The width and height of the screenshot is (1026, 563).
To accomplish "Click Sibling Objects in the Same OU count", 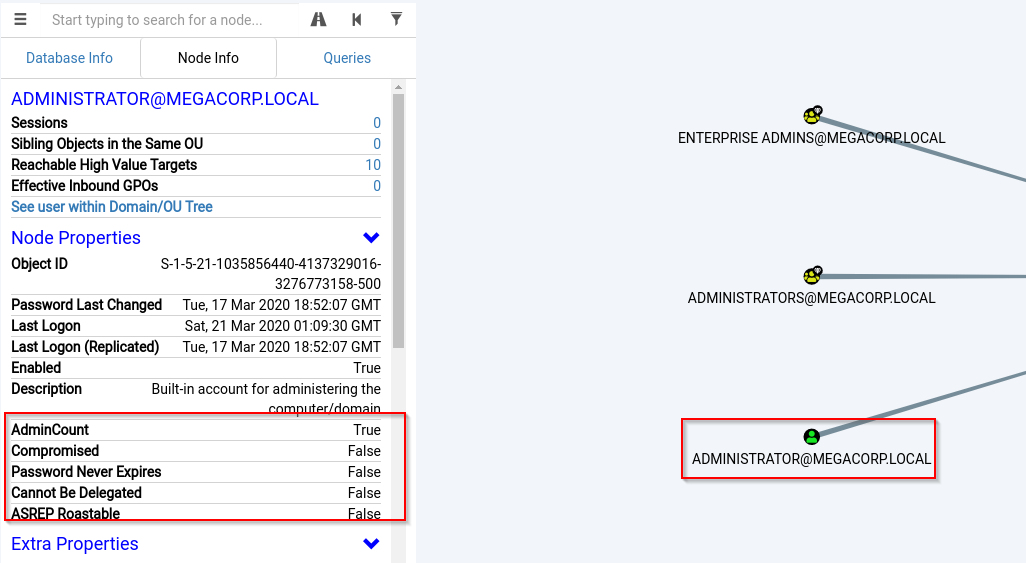I will pos(377,144).
